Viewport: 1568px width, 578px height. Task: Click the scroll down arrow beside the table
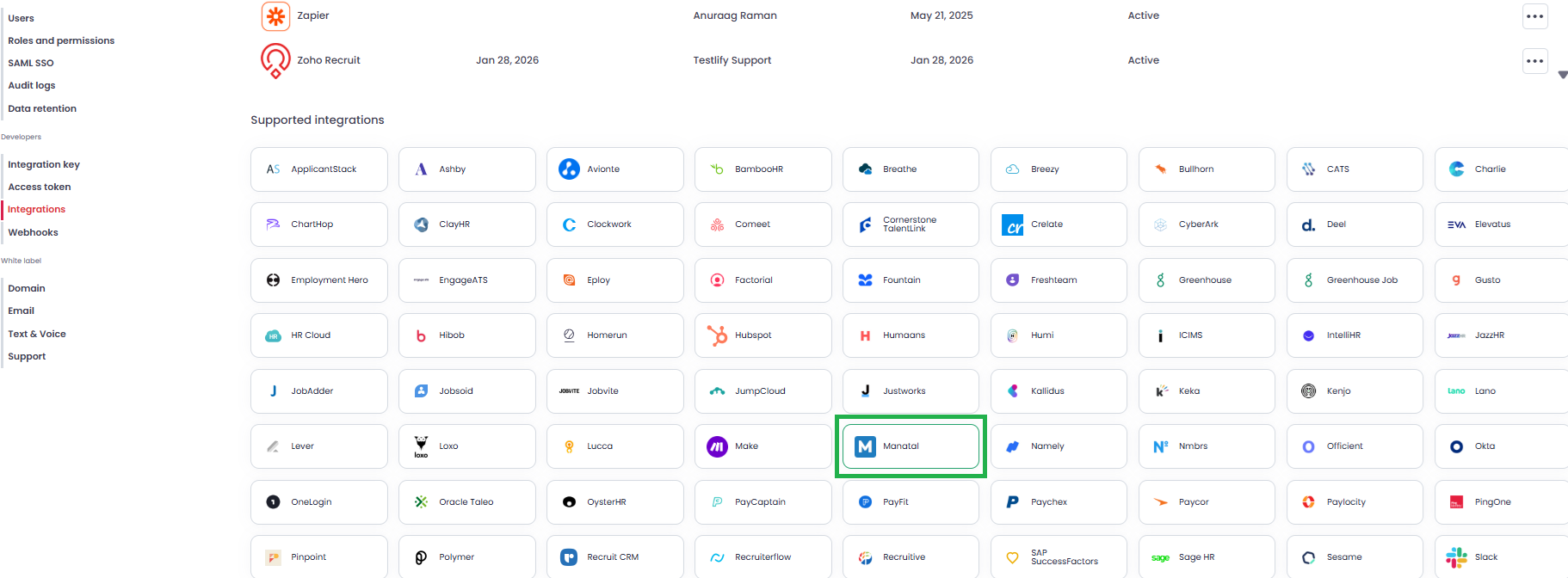coord(1562,75)
